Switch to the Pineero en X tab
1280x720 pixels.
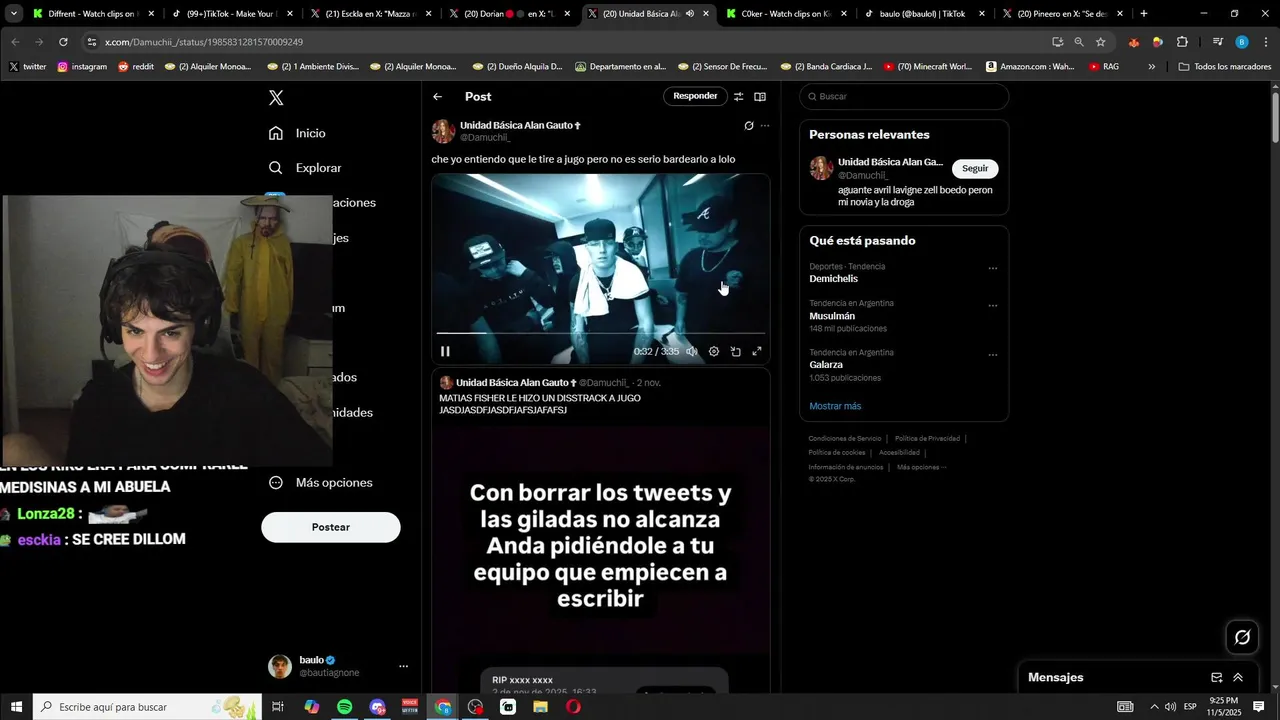click(1062, 14)
